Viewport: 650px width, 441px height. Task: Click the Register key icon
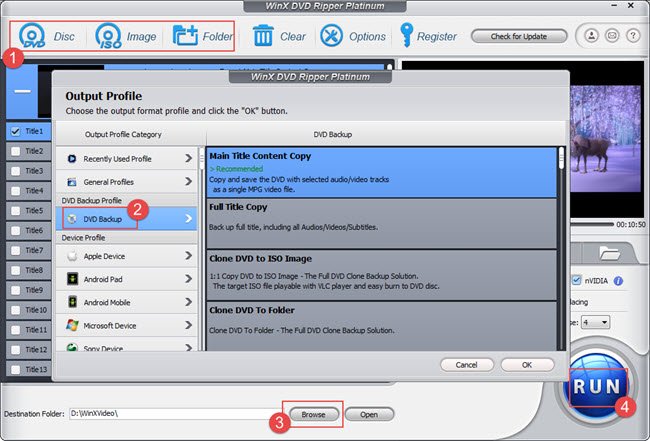[406, 35]
